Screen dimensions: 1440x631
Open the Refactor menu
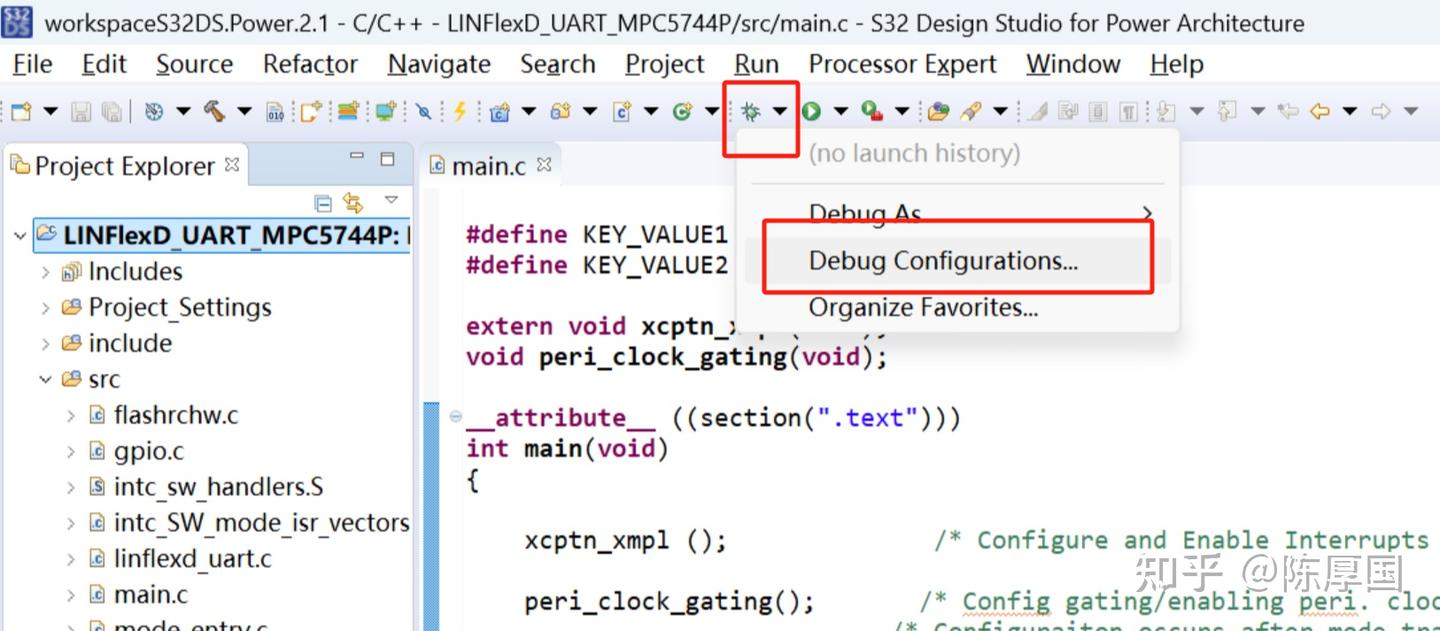point(310,64)
